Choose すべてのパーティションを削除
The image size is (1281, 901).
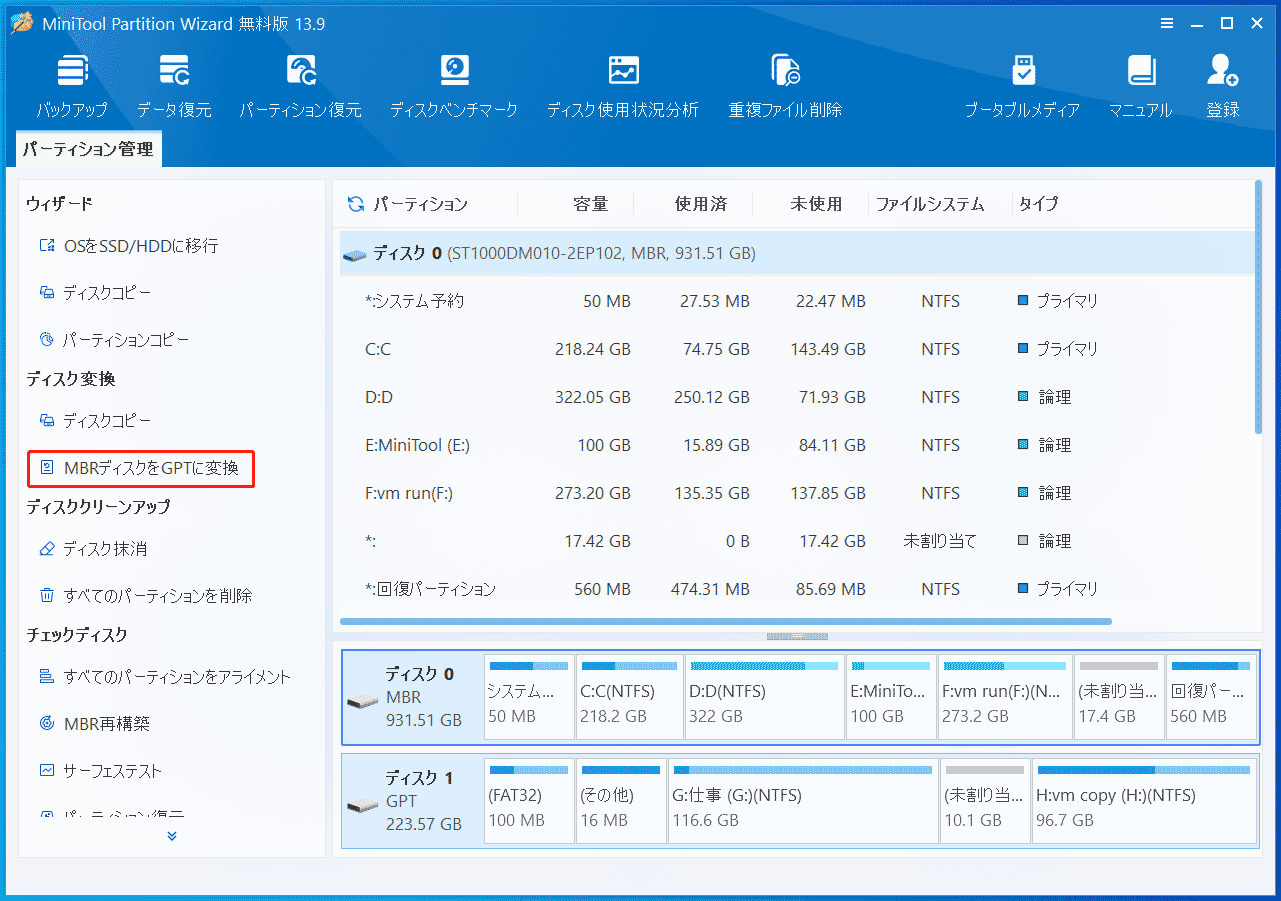click(145, 596)
